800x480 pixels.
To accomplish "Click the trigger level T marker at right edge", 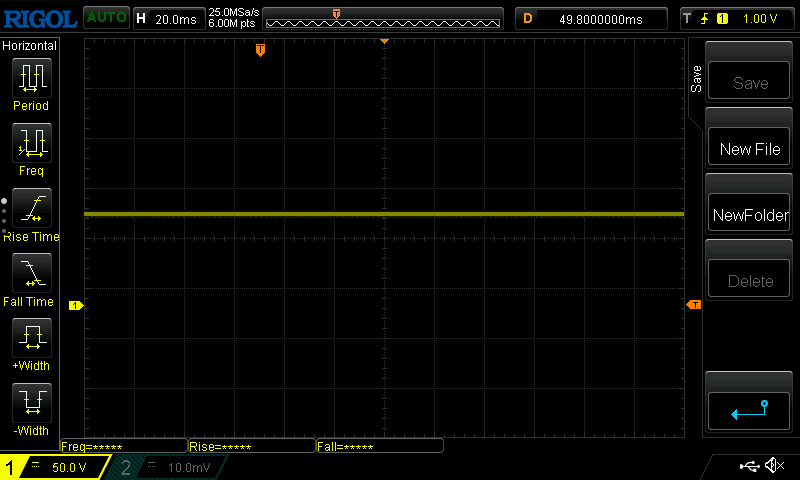I will (x=694, y=305).
